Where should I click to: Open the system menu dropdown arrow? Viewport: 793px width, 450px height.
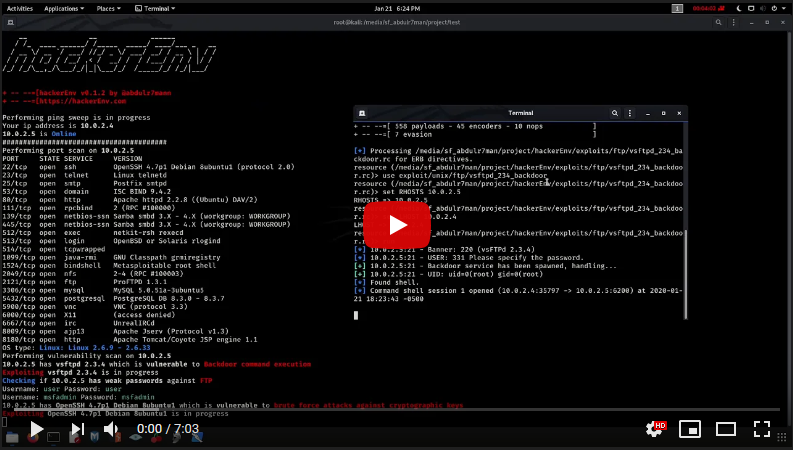[x=783, y=9]
